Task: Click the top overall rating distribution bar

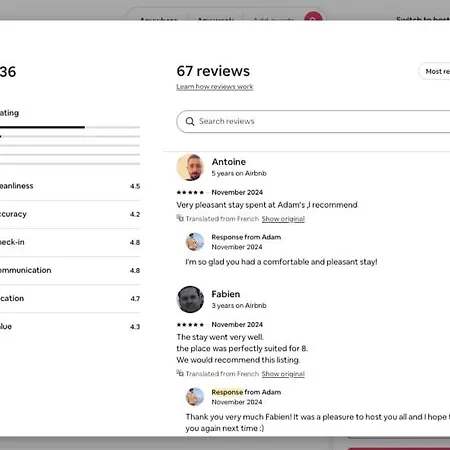Action: click(x=70, y=127)
